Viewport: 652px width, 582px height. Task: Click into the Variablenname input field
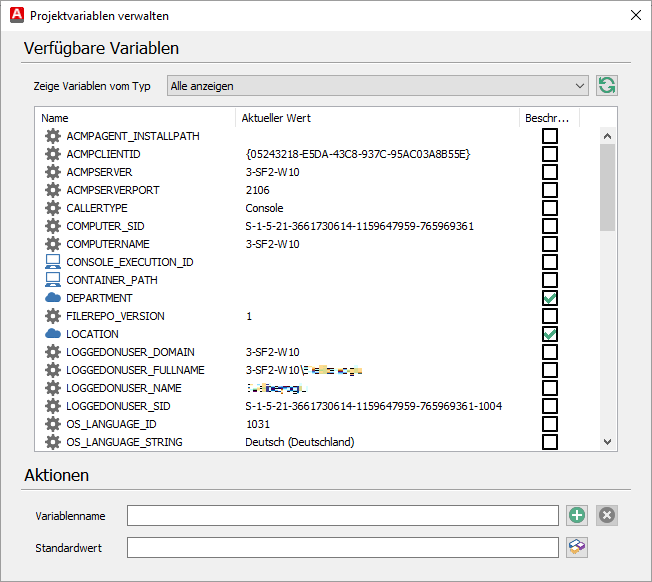tap(343, 515)
